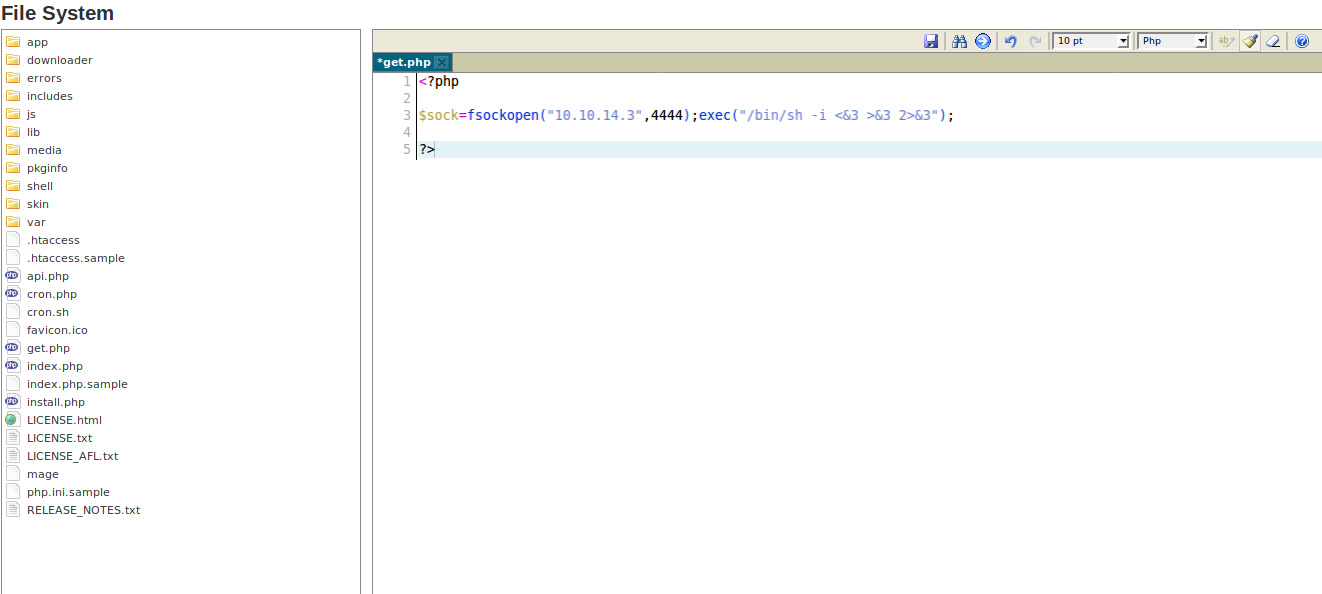Toggle the smooth selection 'ab' button
The image size is (1322, 594).
tap(1225, 41)
